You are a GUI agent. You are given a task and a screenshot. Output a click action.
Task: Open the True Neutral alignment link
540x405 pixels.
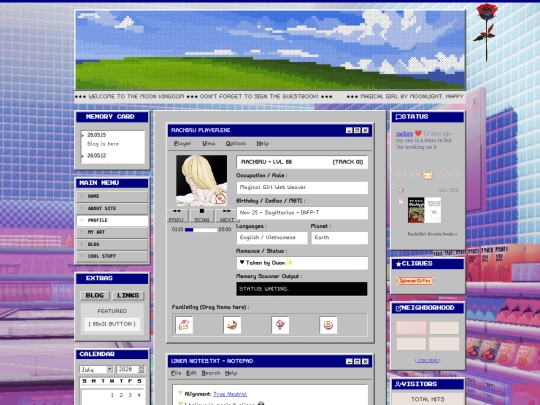(230, 394)
